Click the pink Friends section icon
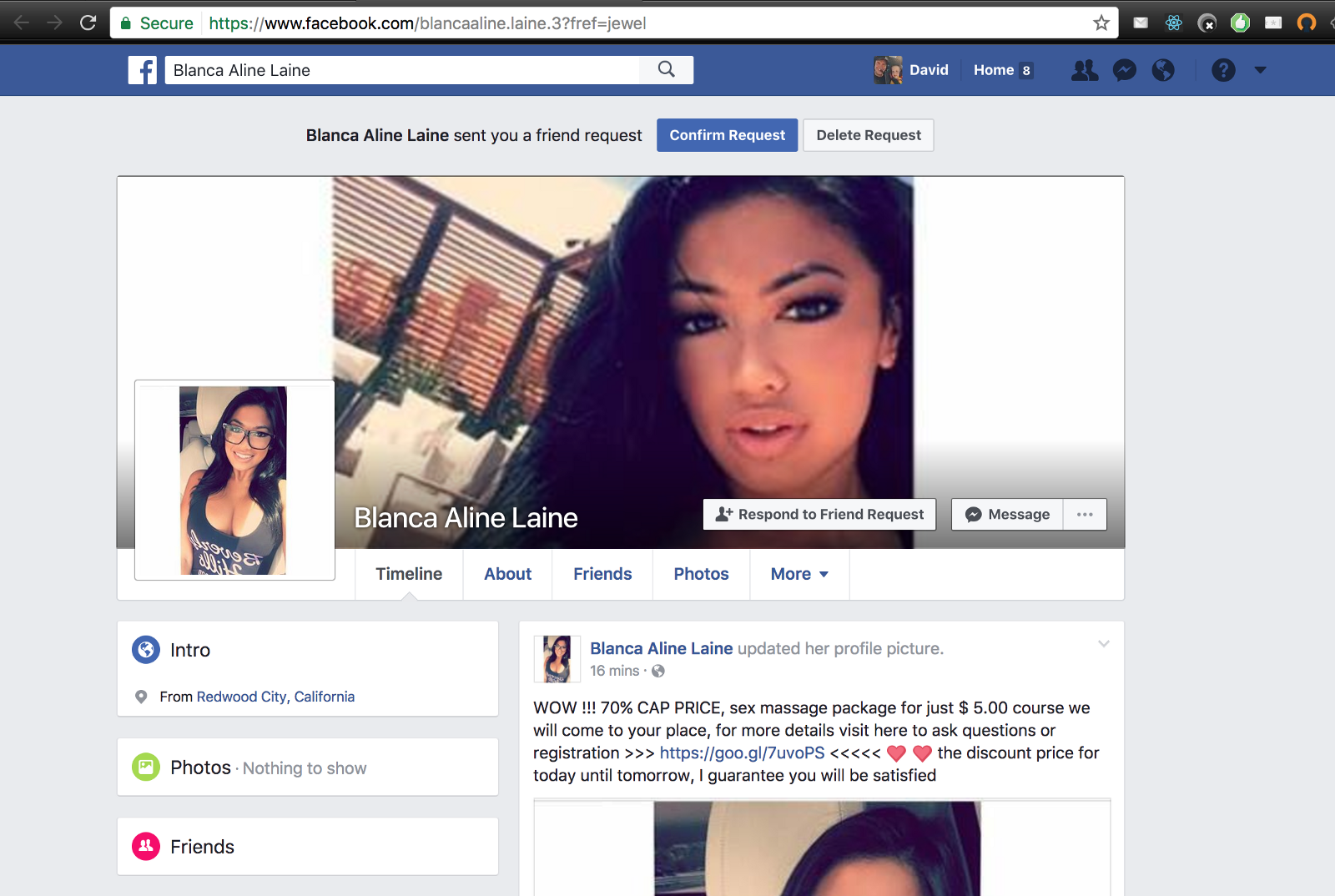The width and height of the screenshot is (1335, 896). click(x=146, y=846)
